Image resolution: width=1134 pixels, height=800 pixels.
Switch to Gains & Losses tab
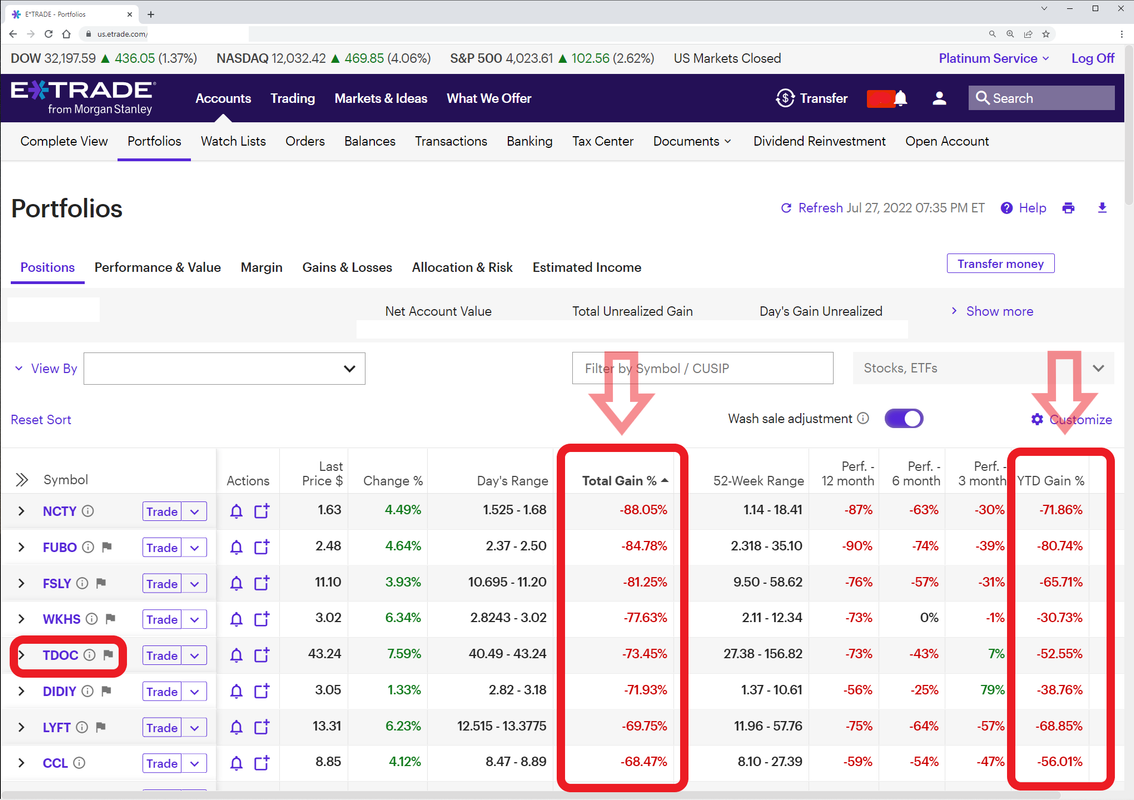point(347,268)
